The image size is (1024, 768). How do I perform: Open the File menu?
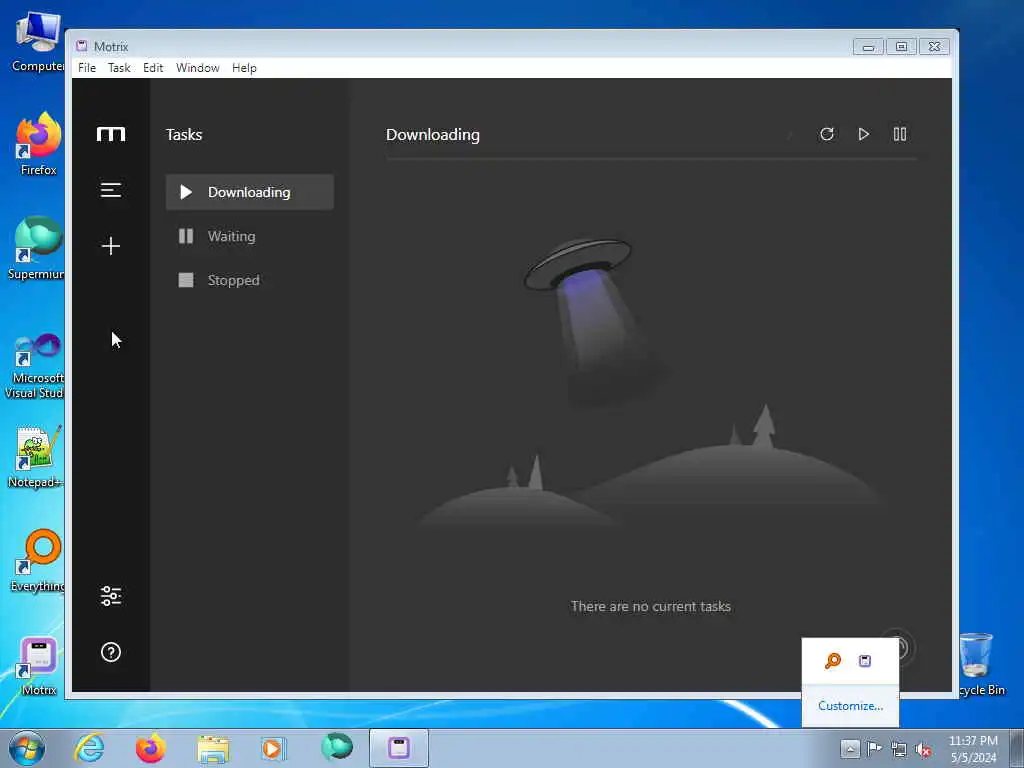[x=87, y=68]
